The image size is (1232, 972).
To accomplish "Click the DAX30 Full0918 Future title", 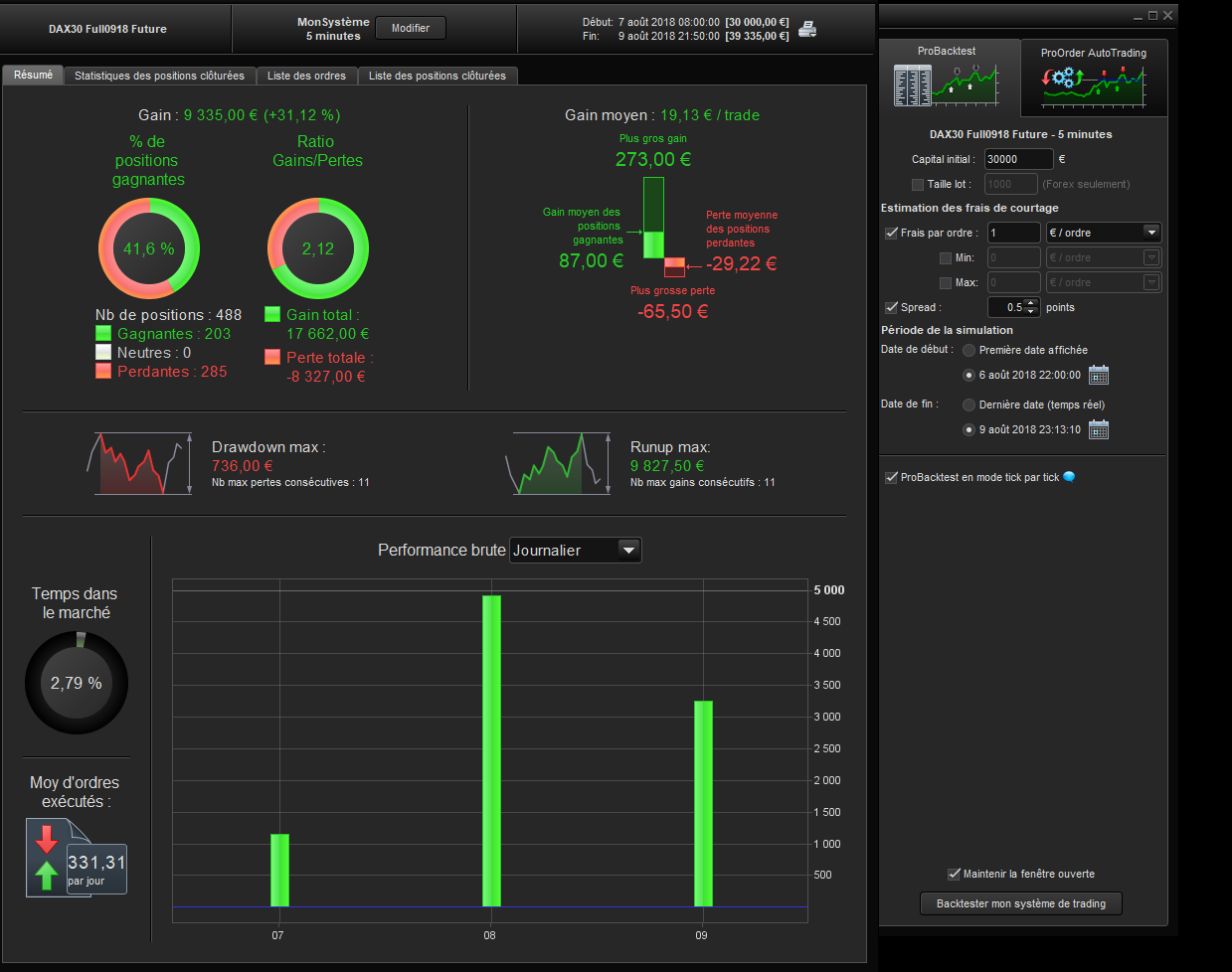I will 107,29.
